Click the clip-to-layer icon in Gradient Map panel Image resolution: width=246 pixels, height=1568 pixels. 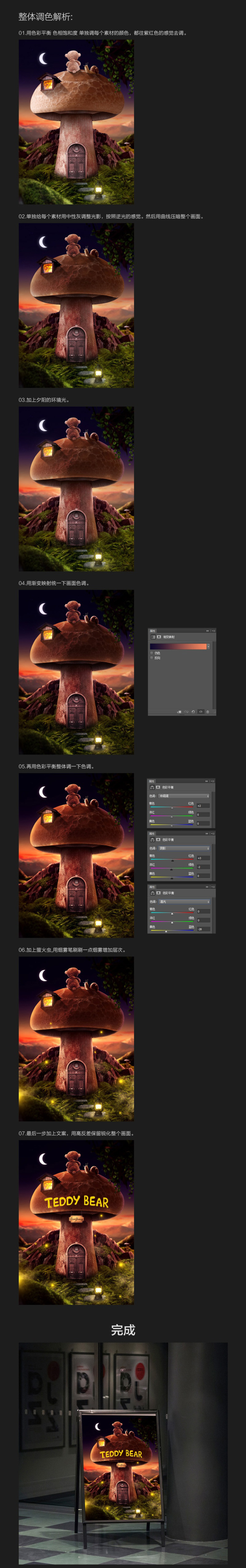click(179, 711)
